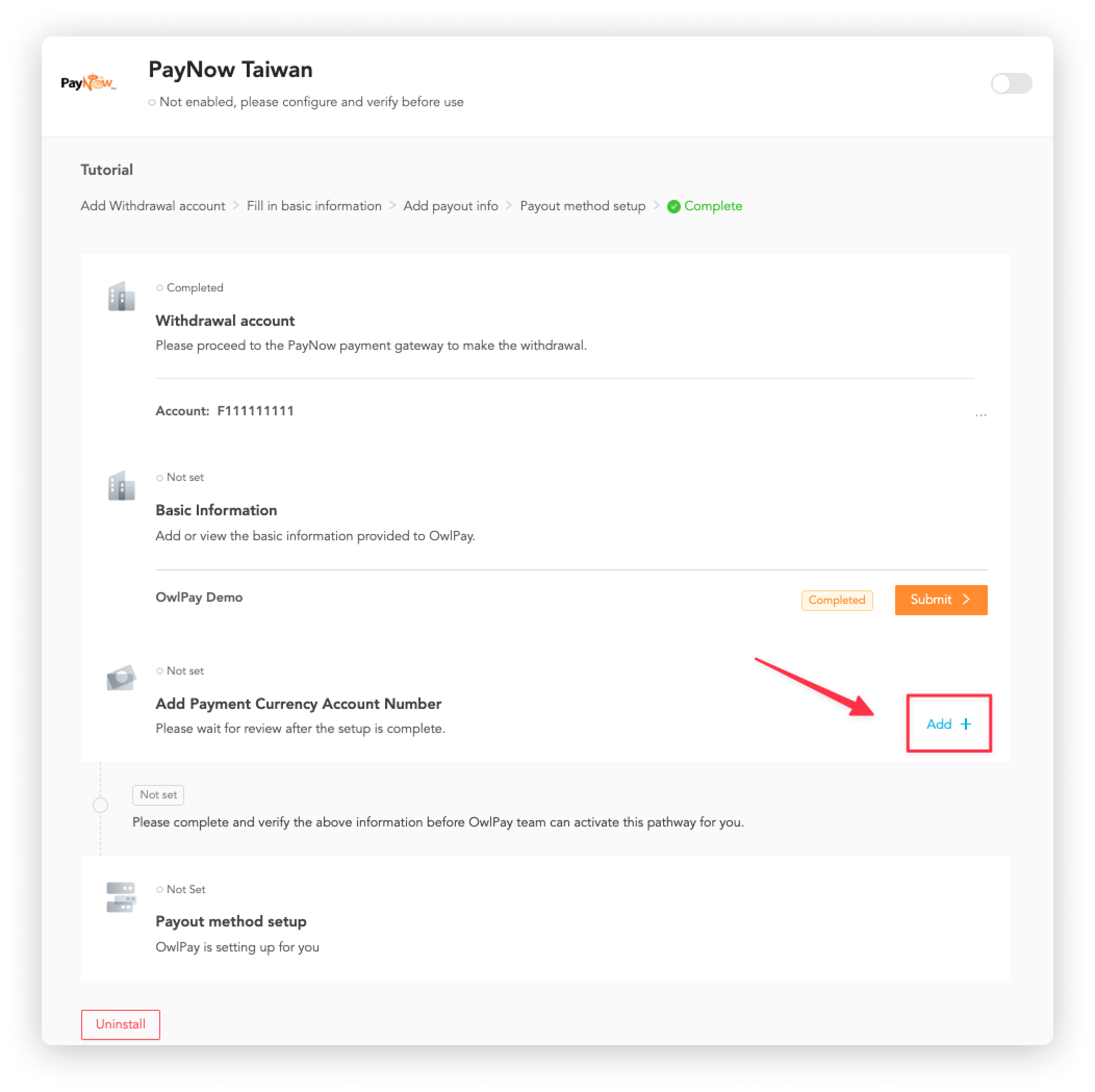Select the Fill in basic information step
1095x1092 pixels.
(314, 206)
